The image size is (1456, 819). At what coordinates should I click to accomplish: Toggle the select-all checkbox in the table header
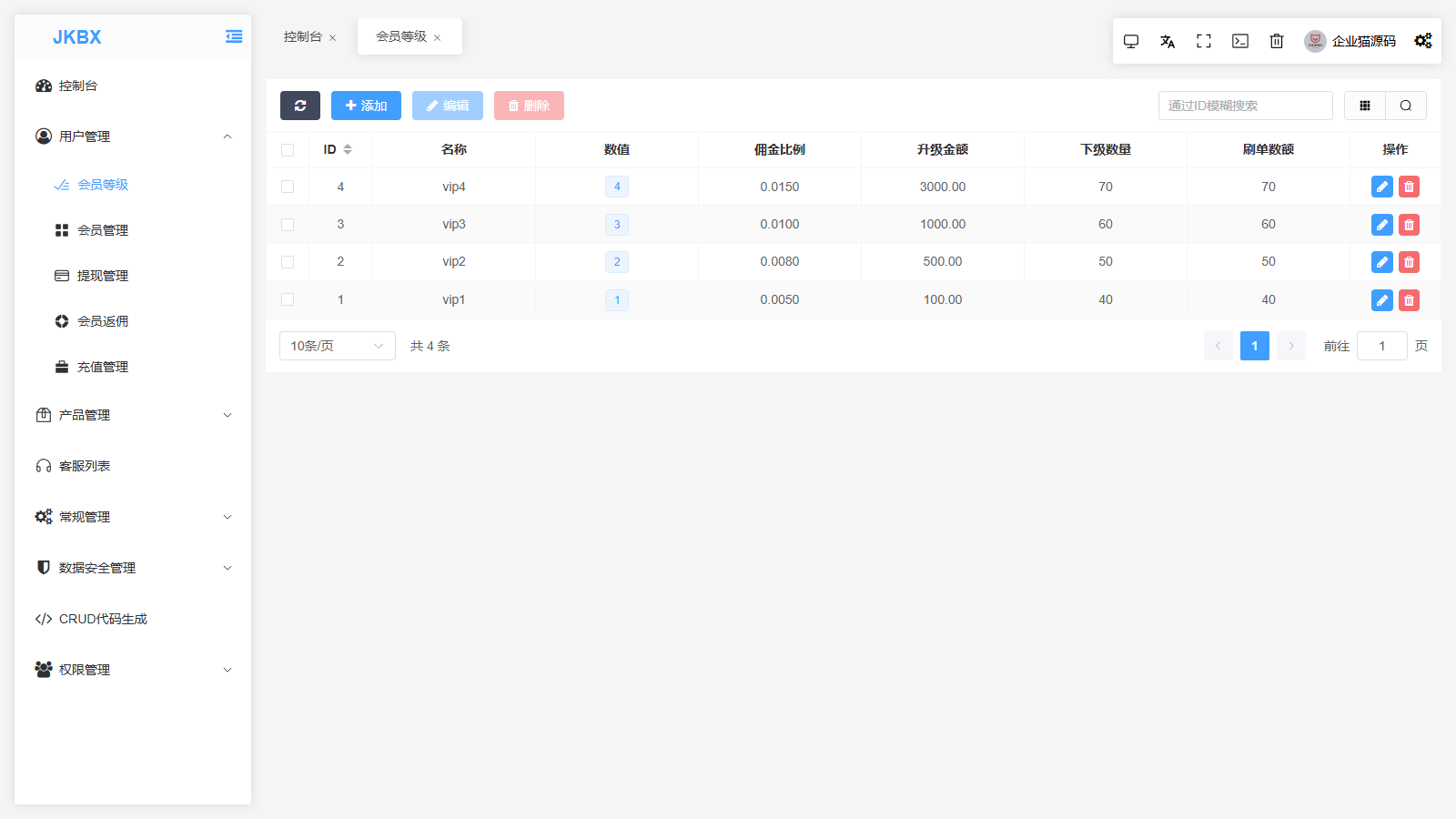coord(288,150)
